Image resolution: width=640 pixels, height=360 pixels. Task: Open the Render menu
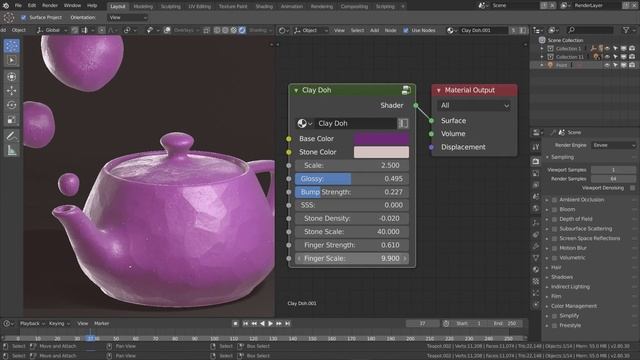[x=50, y=6]
